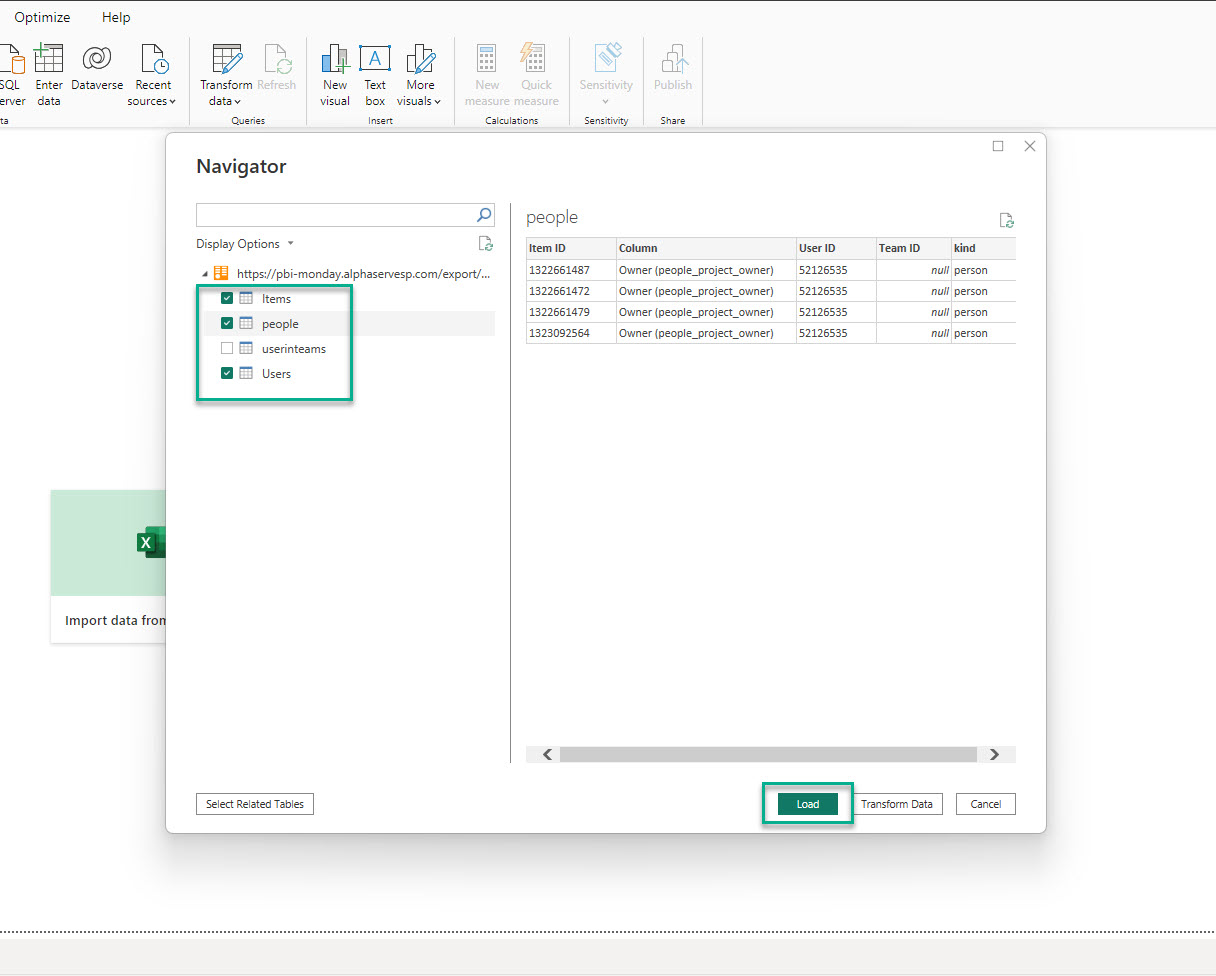Screen dimensions: 1216x976
Task: Click the Load button
Action: (807, 804)
